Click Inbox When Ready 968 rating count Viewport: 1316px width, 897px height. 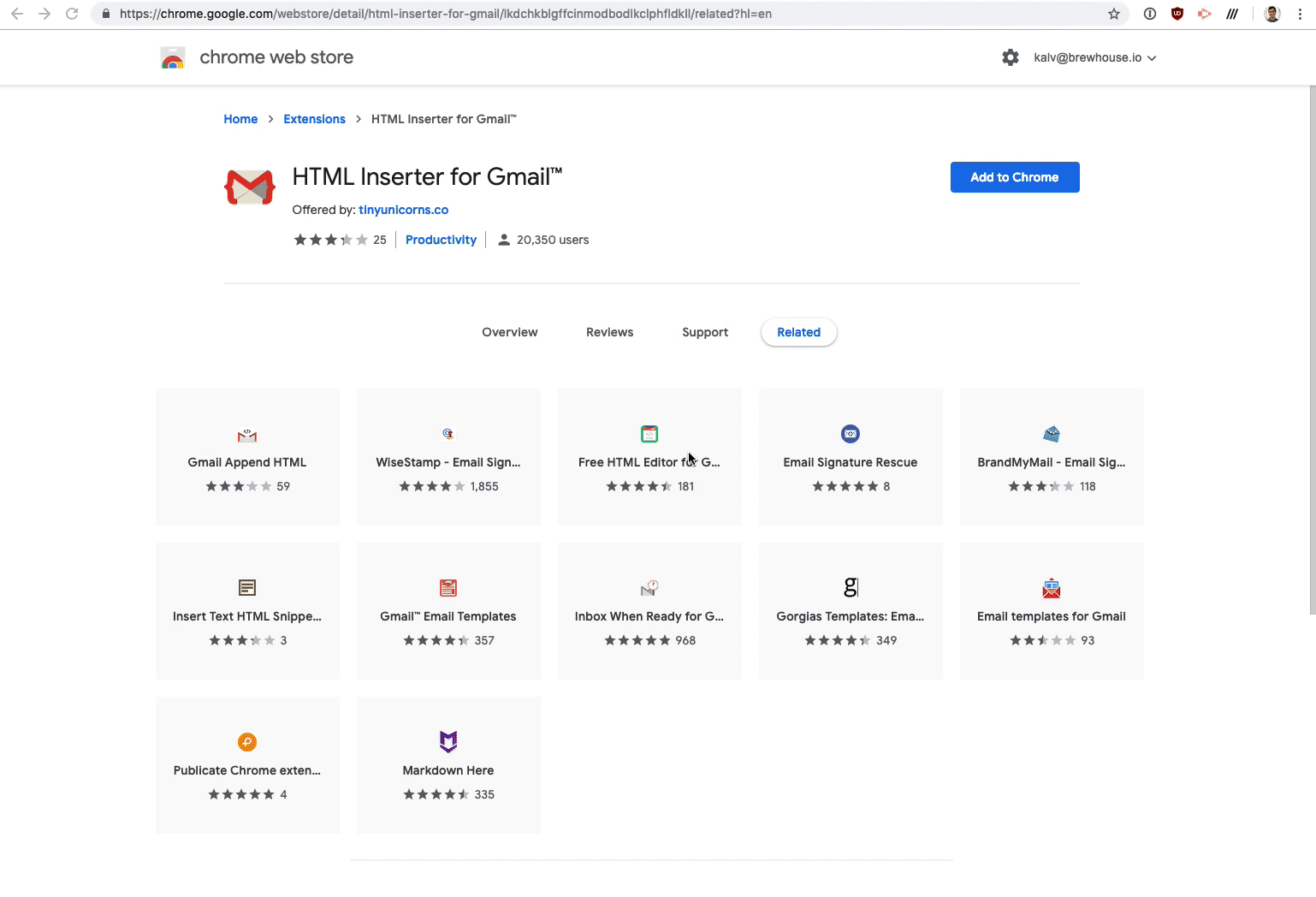pyautogui.click(x=685, y=640)
